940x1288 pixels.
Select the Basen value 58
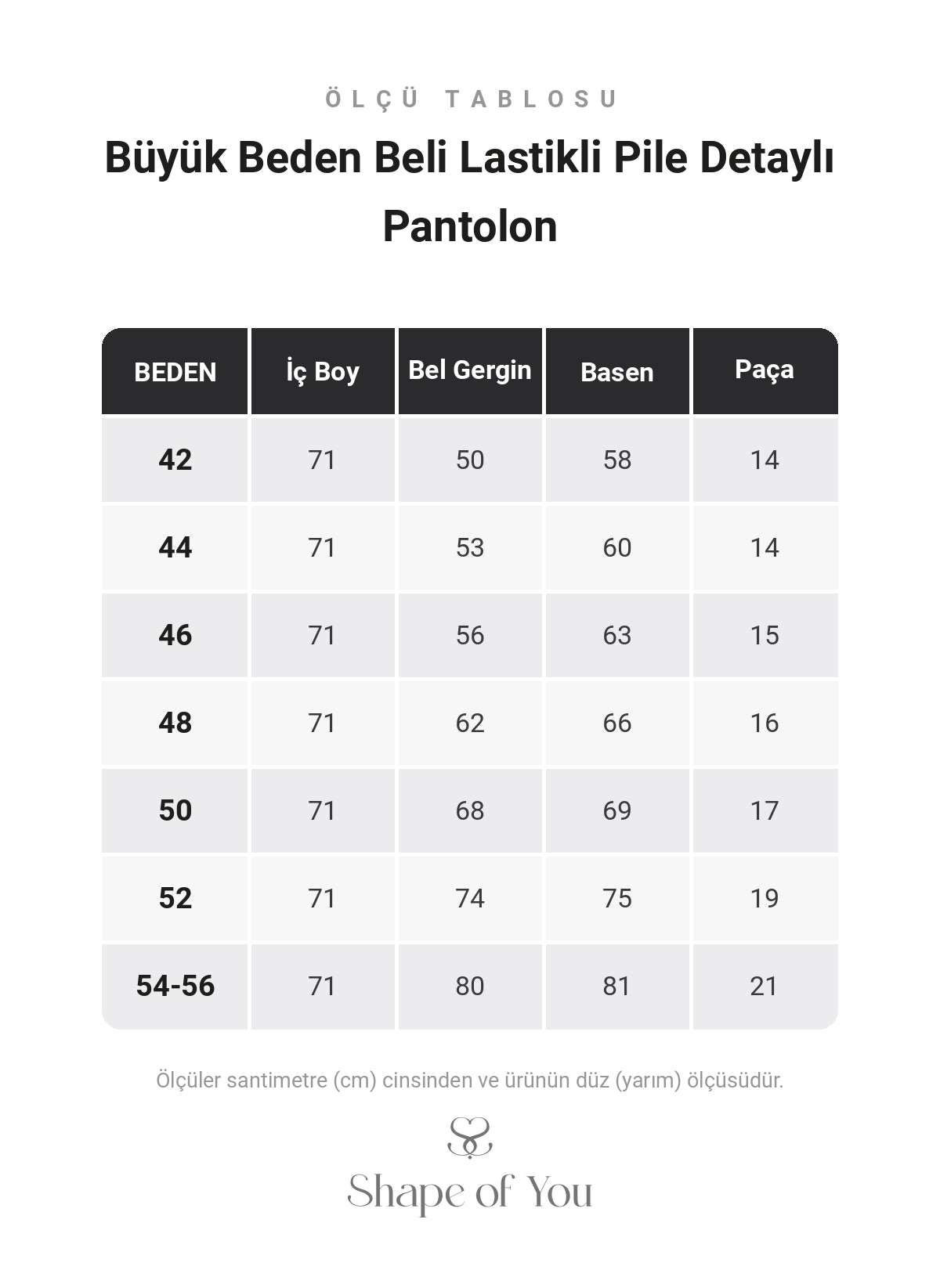click(x=617, y=460)
